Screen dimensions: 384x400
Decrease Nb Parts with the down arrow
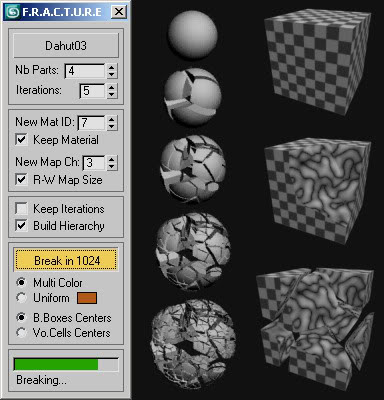click(112, 75)
